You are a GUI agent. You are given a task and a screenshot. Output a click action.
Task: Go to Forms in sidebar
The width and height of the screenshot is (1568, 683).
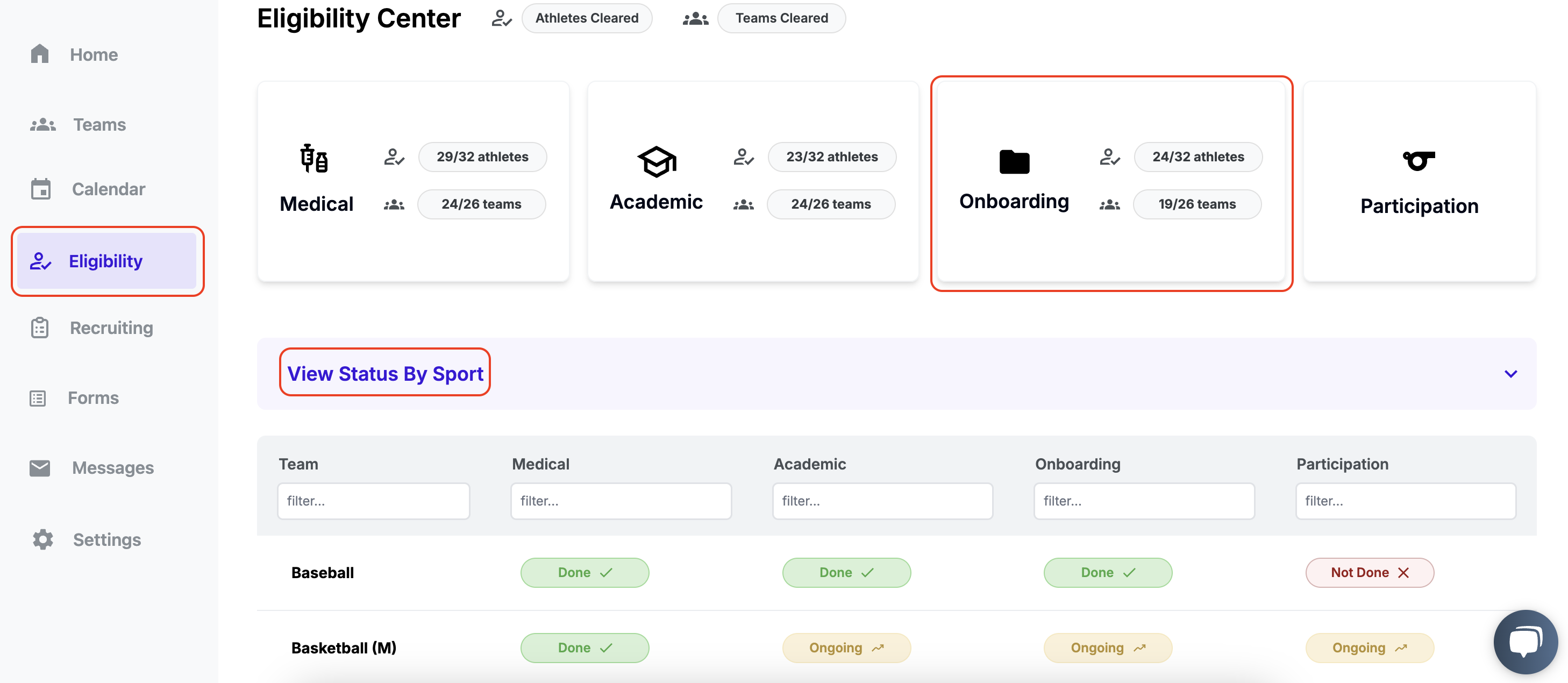[92, 397]
